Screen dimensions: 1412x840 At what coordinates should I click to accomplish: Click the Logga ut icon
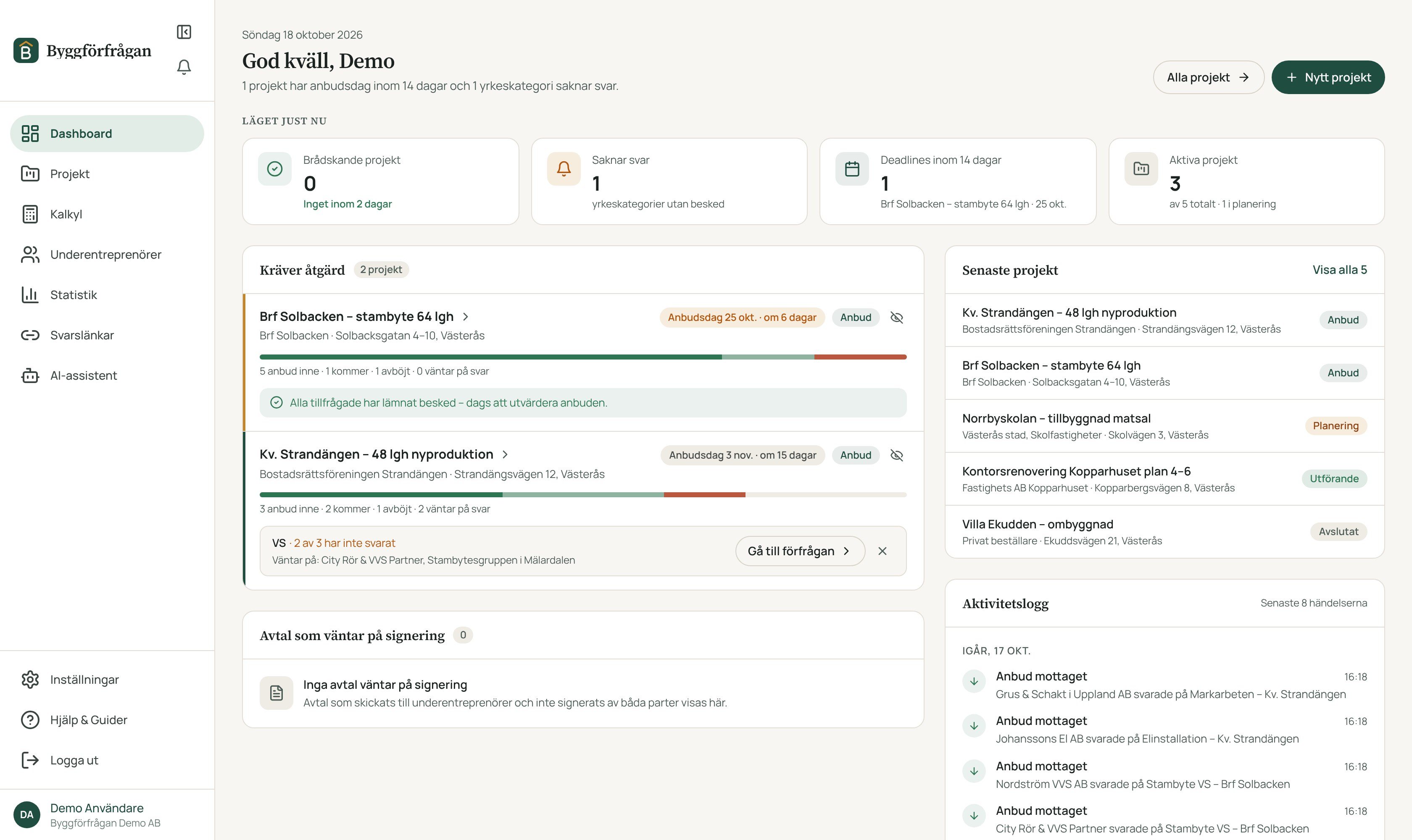coord(30,760)
